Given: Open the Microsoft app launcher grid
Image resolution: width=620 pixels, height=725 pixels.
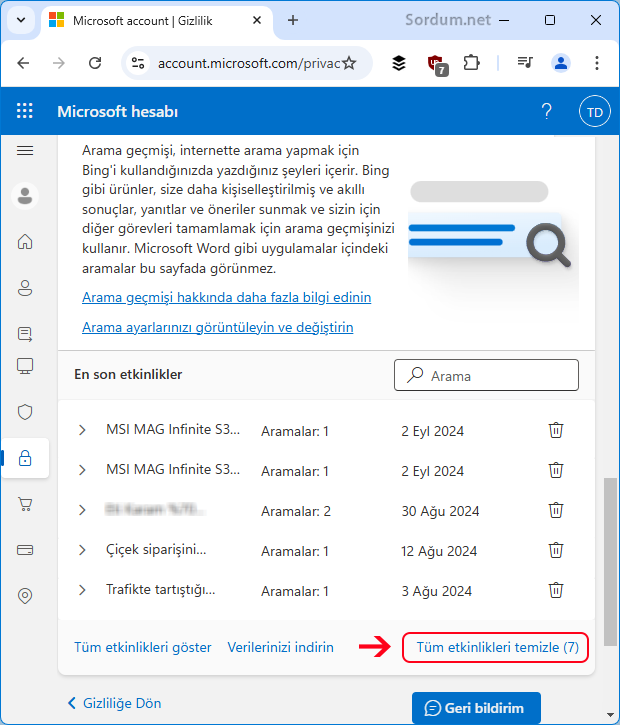Looking at the screenshot, I should click(x=25, y=111).
